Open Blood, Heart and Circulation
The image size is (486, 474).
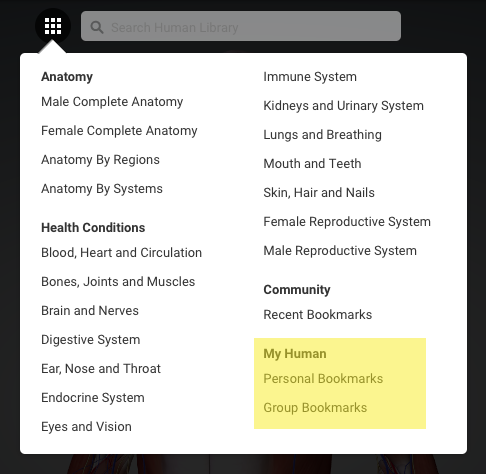pos(122,253)
